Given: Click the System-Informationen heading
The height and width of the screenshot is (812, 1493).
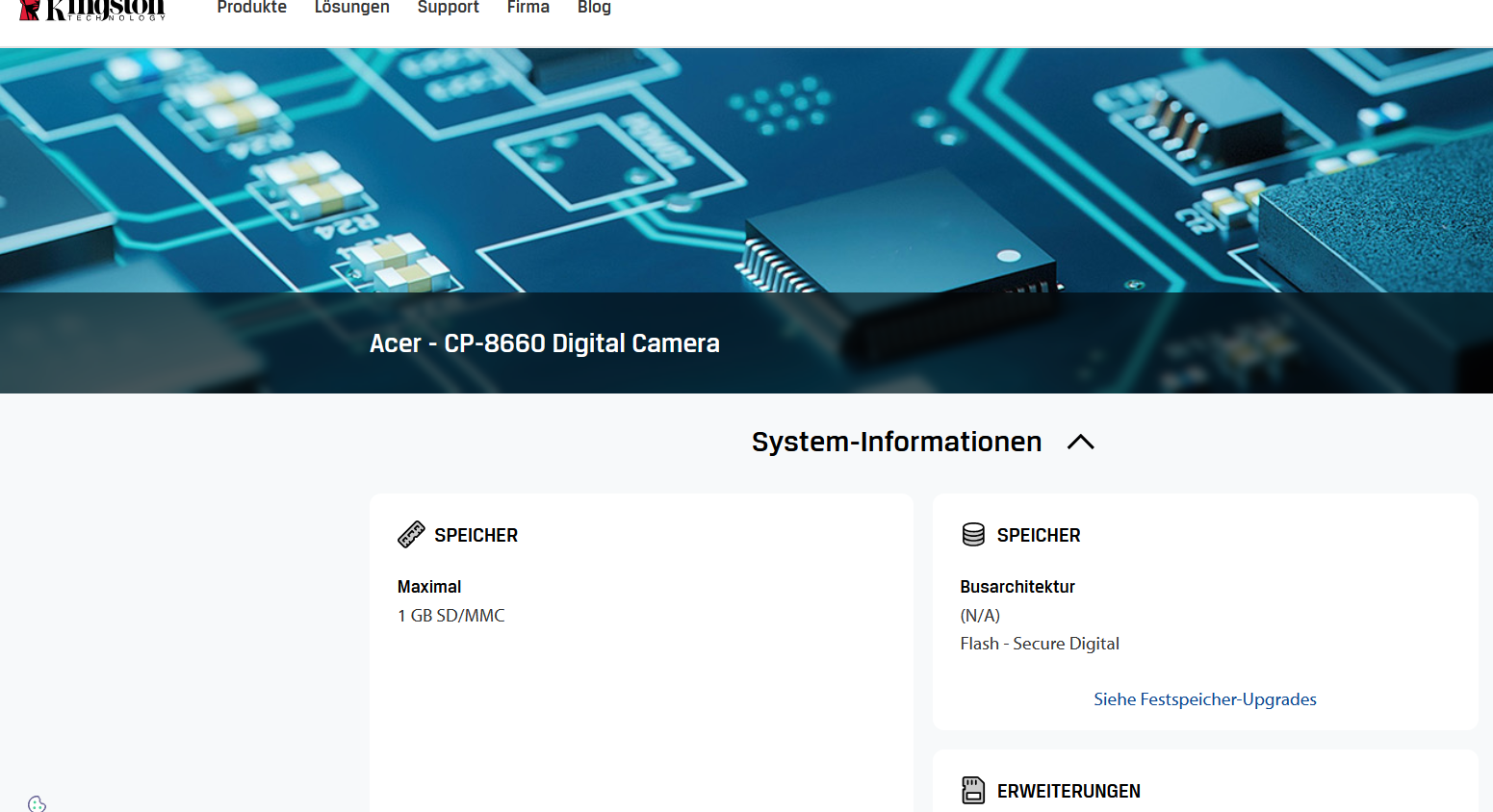Looking at the screenshot, I should coord(896,442).
